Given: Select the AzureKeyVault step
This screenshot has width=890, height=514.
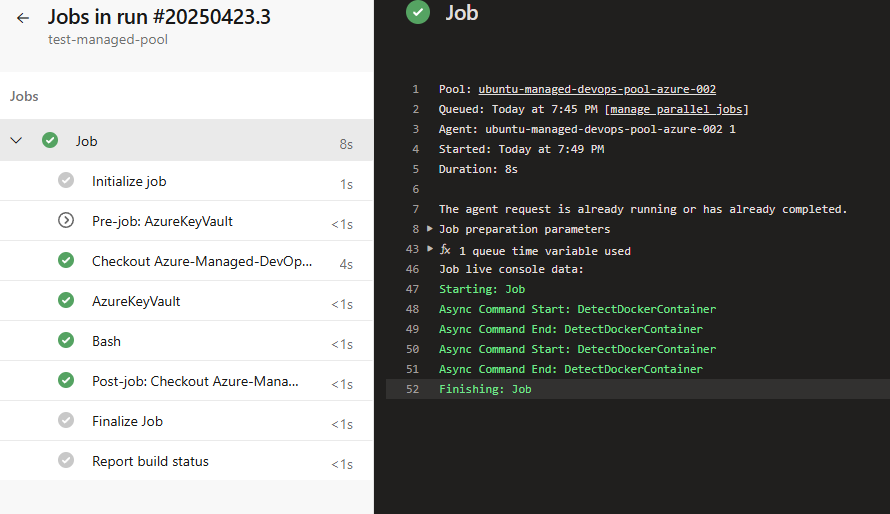Looking at the screenshot, I should pos(136,301).
